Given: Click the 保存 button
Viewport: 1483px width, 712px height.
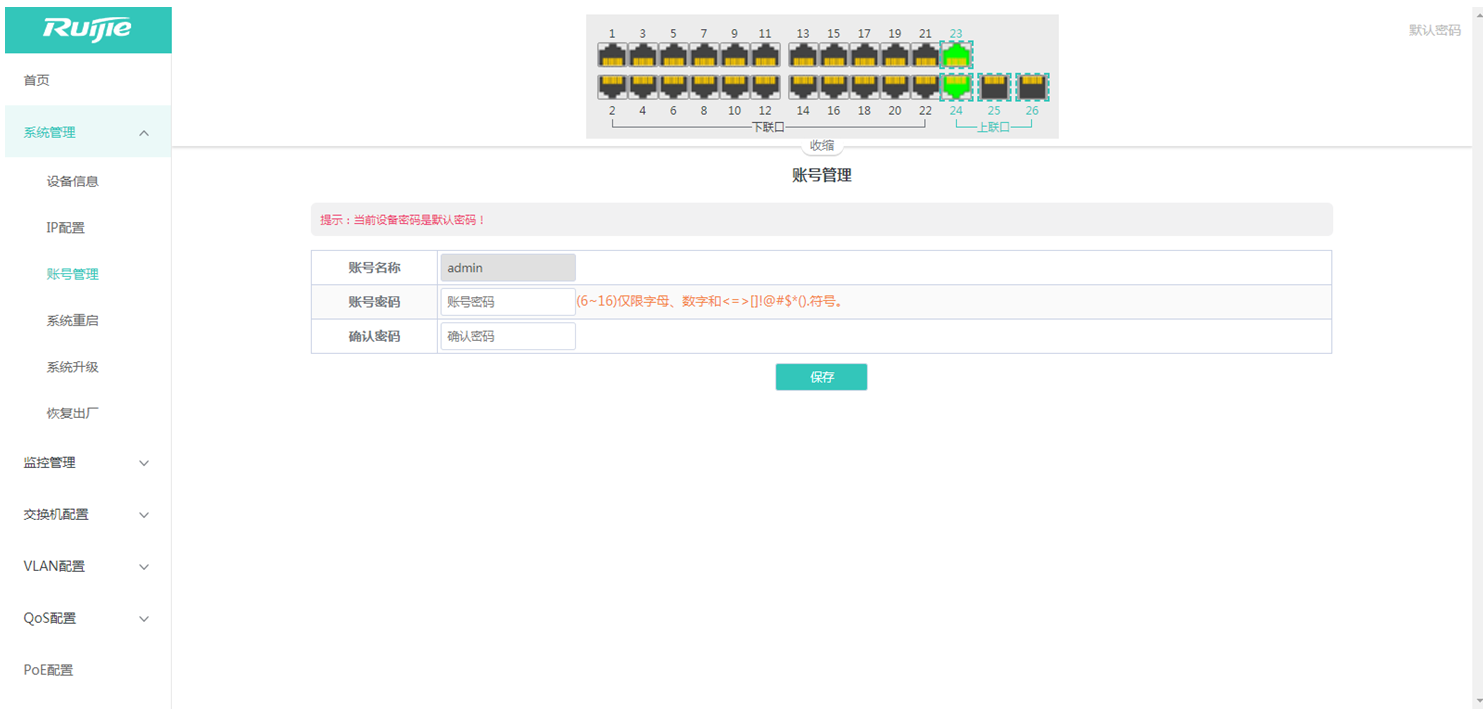Looking at the screenshot, I should tap(822, 377).
